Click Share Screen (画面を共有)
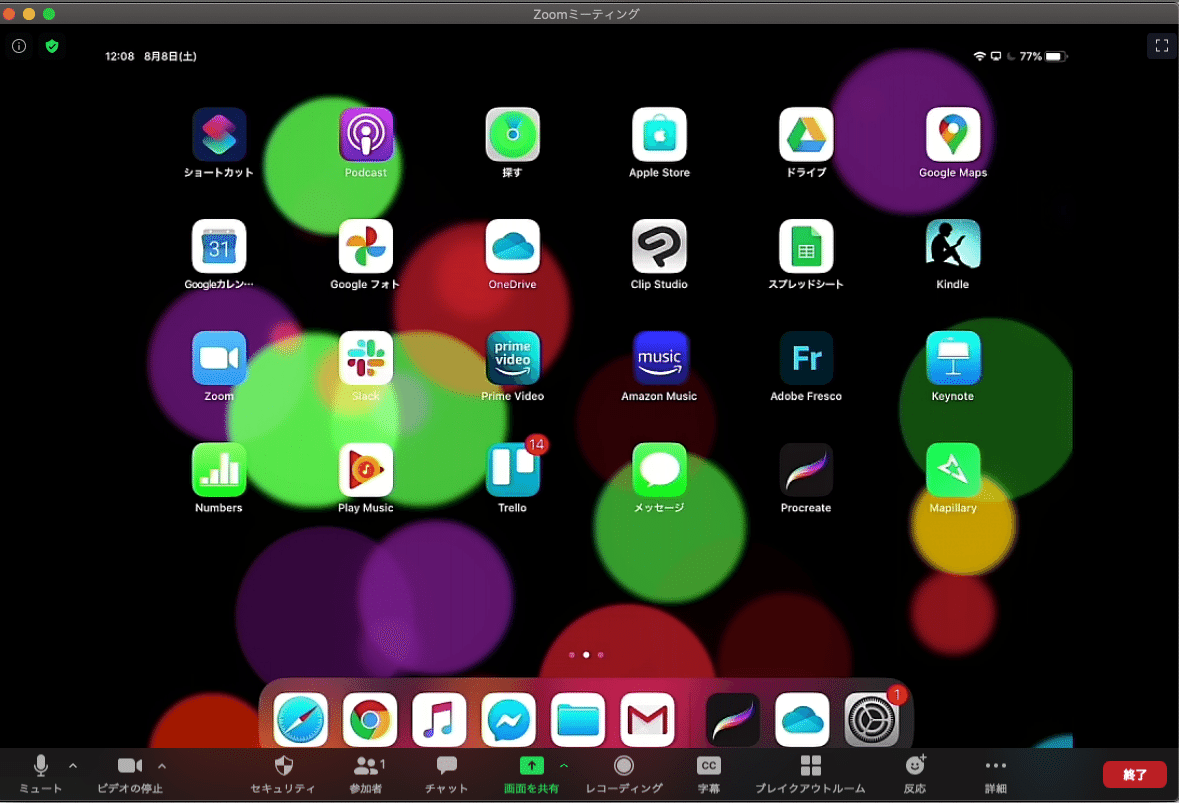The image size is (1179, 803). click(532, 774)
